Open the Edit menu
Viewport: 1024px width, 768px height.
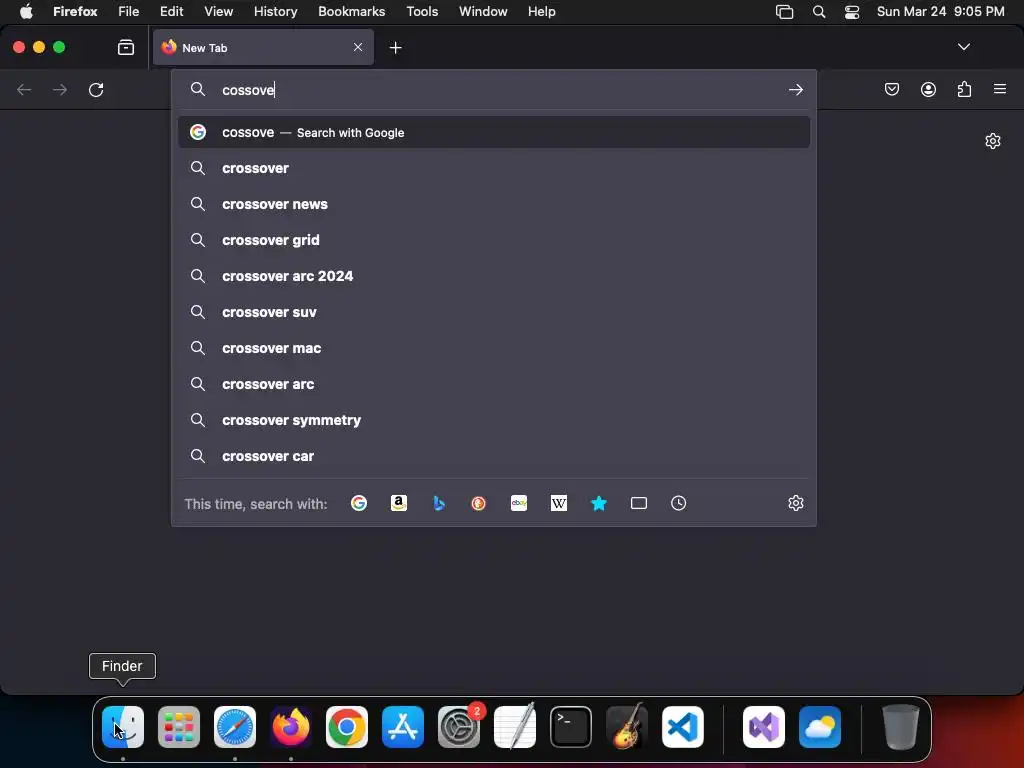172,12
